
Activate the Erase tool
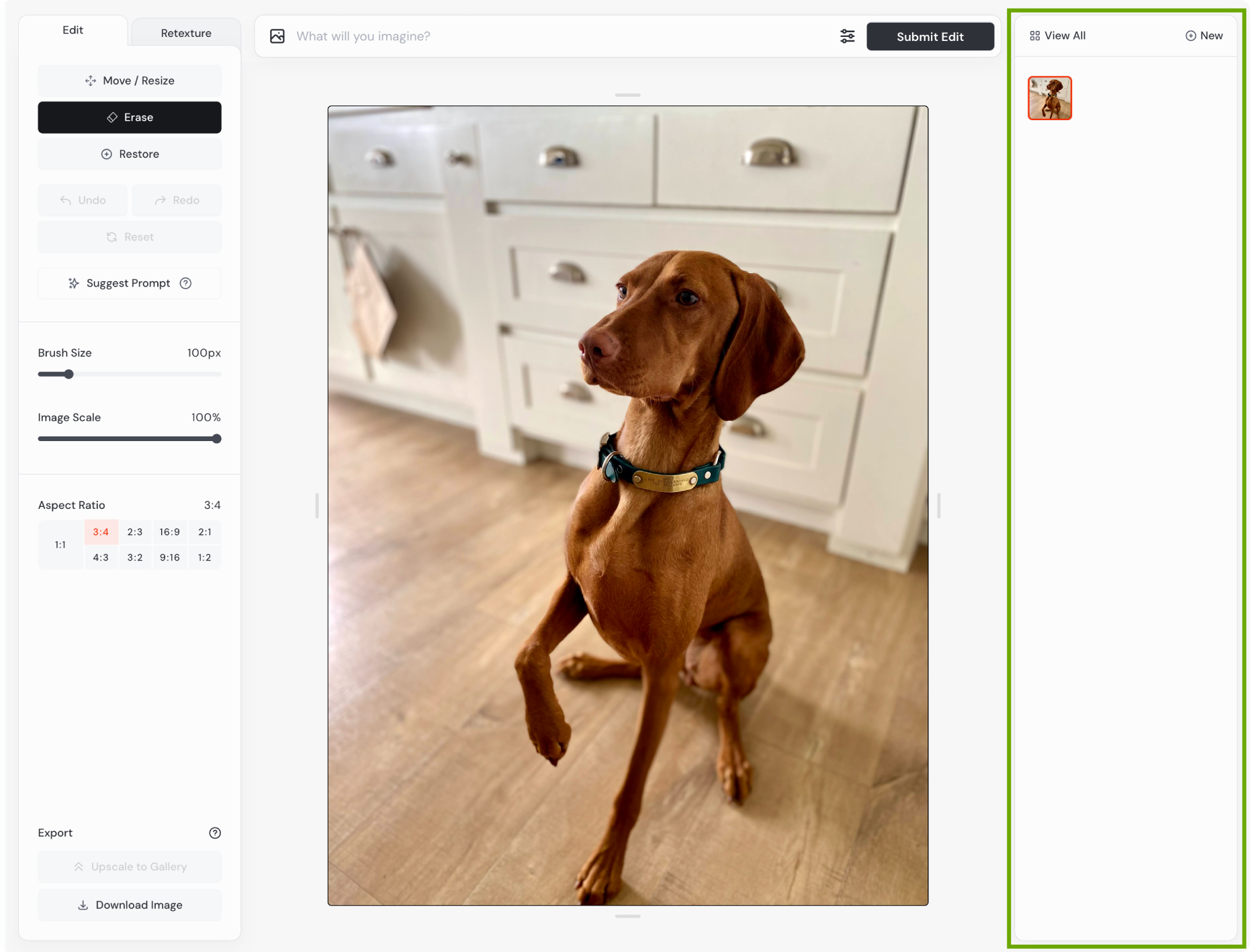coord(130,117)
